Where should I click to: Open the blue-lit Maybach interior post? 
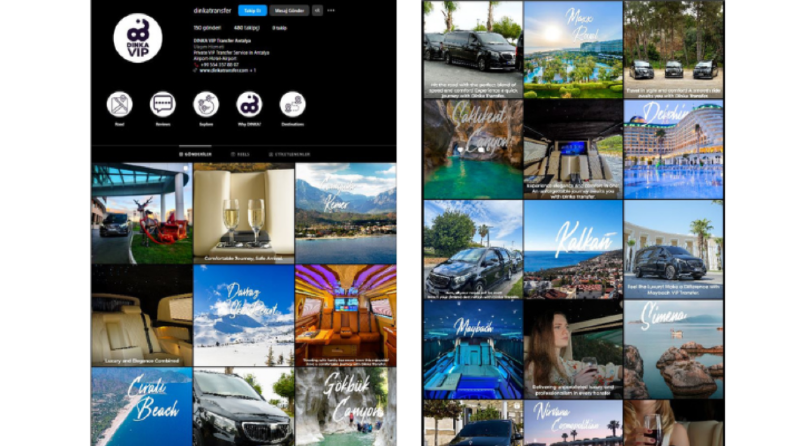tap(473, 349)
